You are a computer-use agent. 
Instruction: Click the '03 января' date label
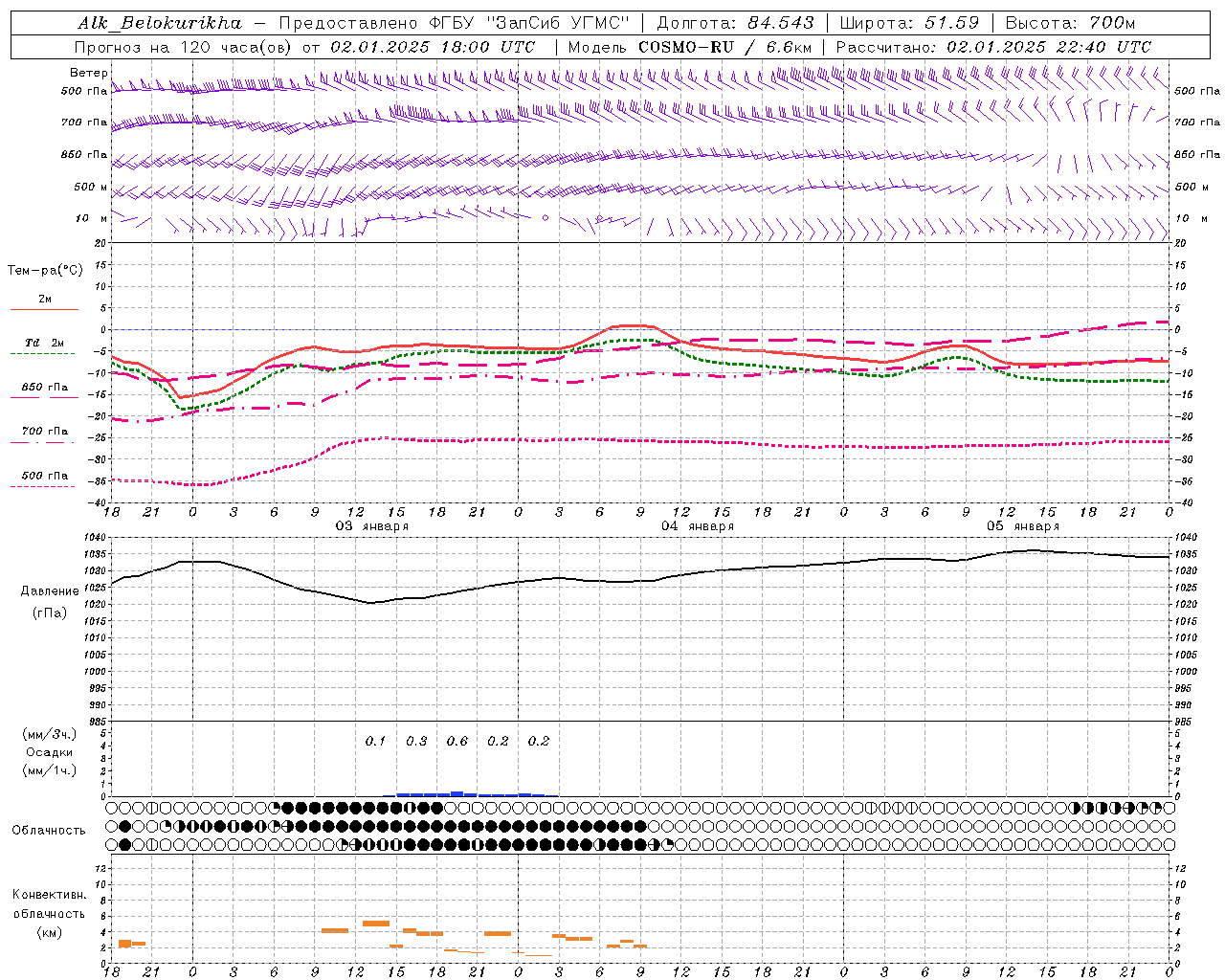371,525
